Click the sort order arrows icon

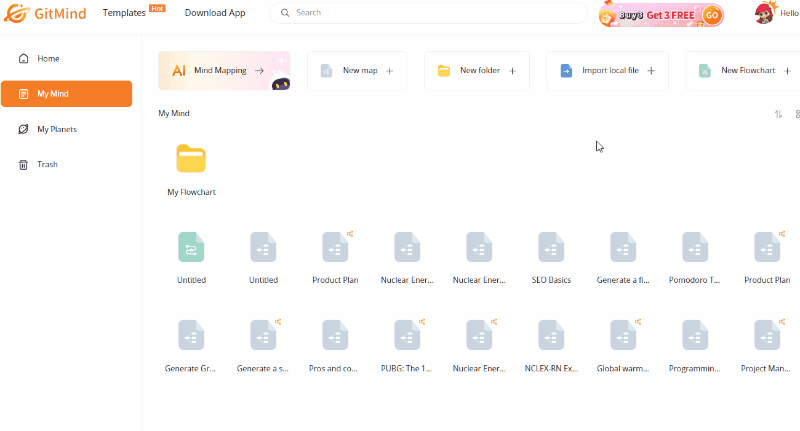point(778,114)
